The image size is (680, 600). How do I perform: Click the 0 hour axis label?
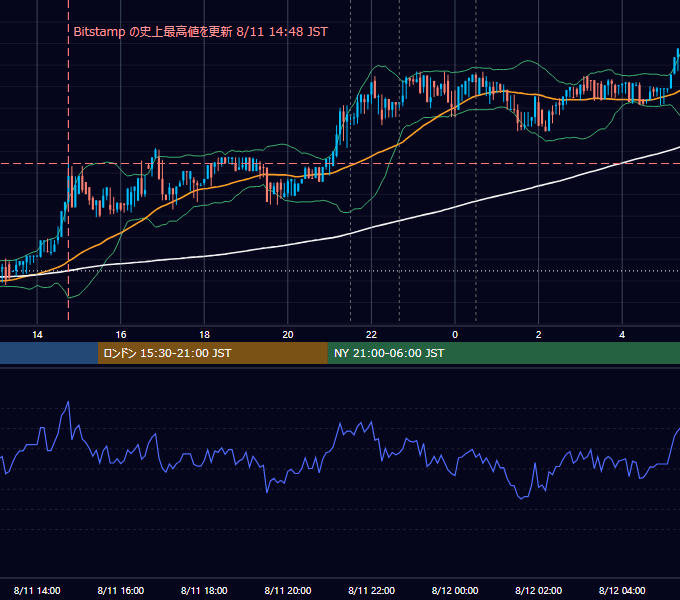455,335
